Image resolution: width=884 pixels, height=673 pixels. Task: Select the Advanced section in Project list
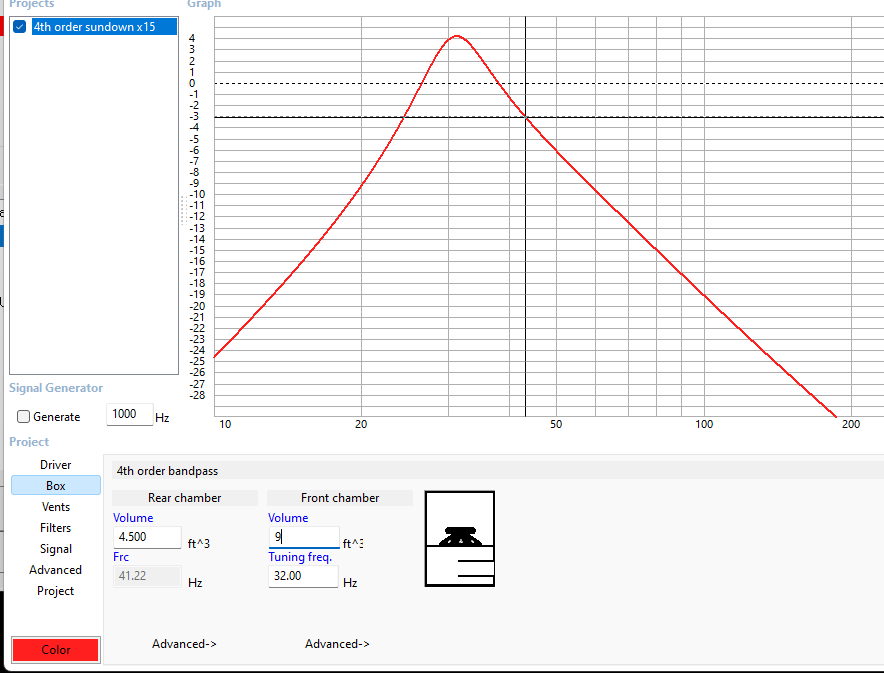click(x=56, y=570)
